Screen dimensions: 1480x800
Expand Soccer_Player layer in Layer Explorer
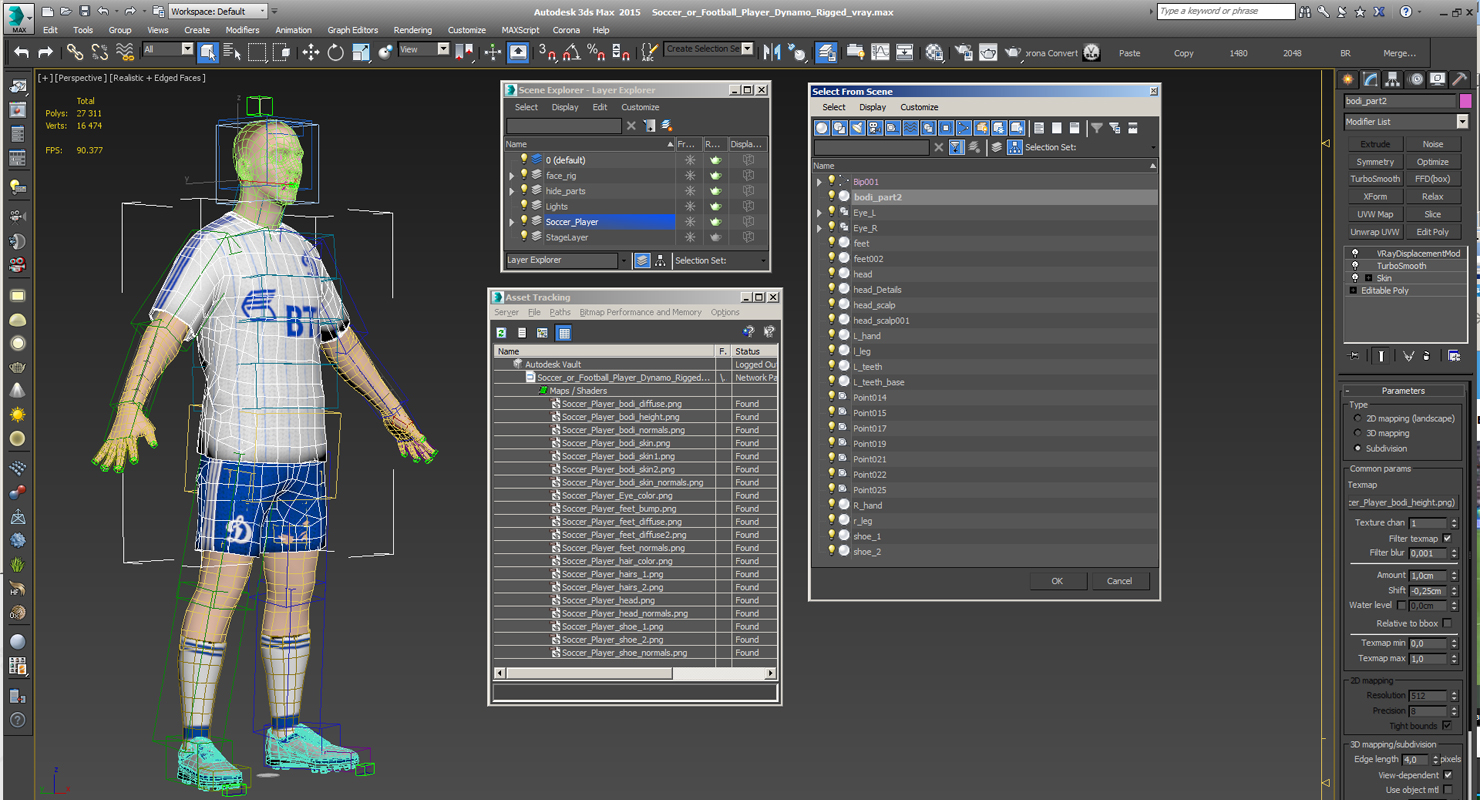coord(512,222)
